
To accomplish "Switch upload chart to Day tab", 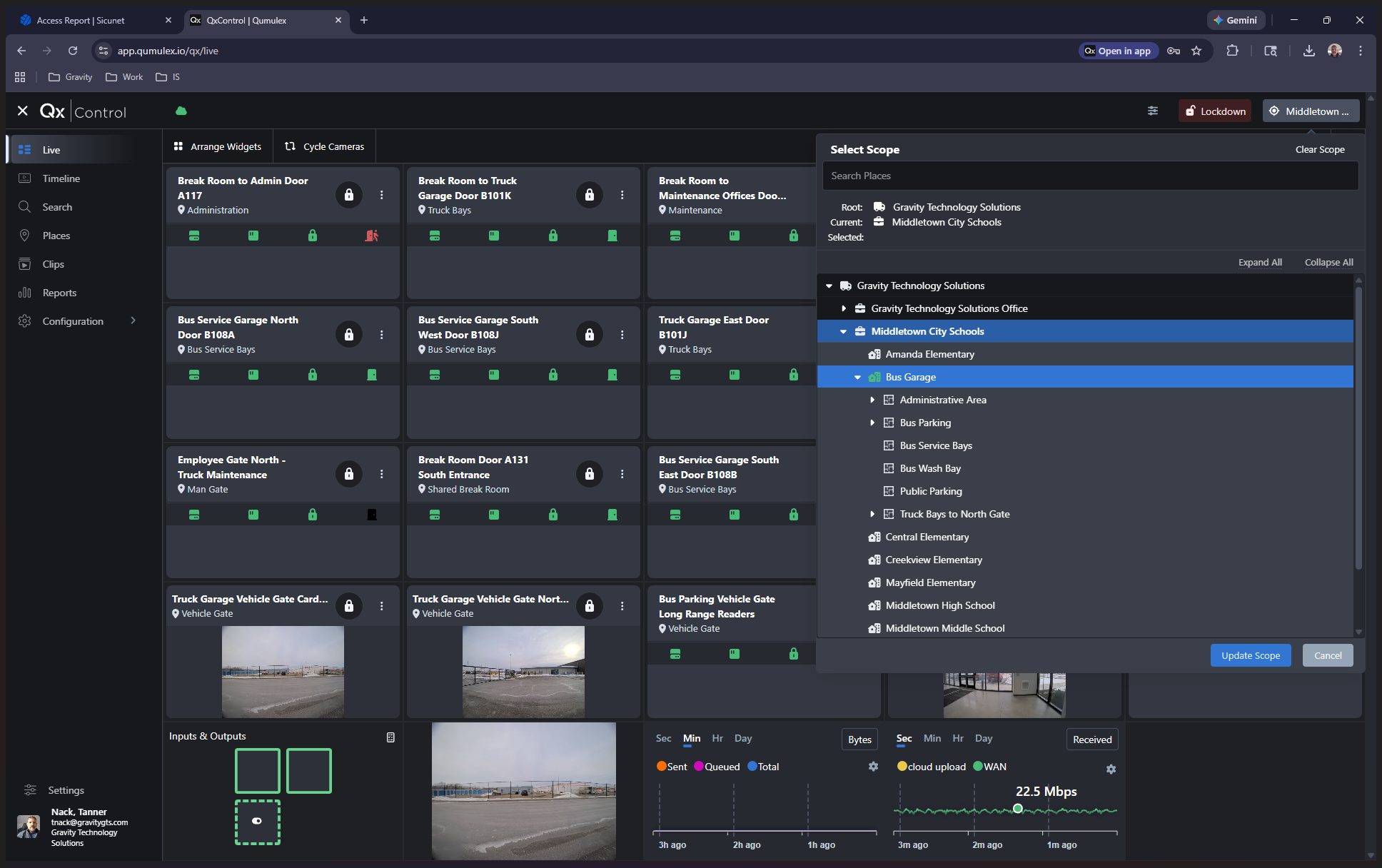I will pyautogui.click(x=742, y=738).
